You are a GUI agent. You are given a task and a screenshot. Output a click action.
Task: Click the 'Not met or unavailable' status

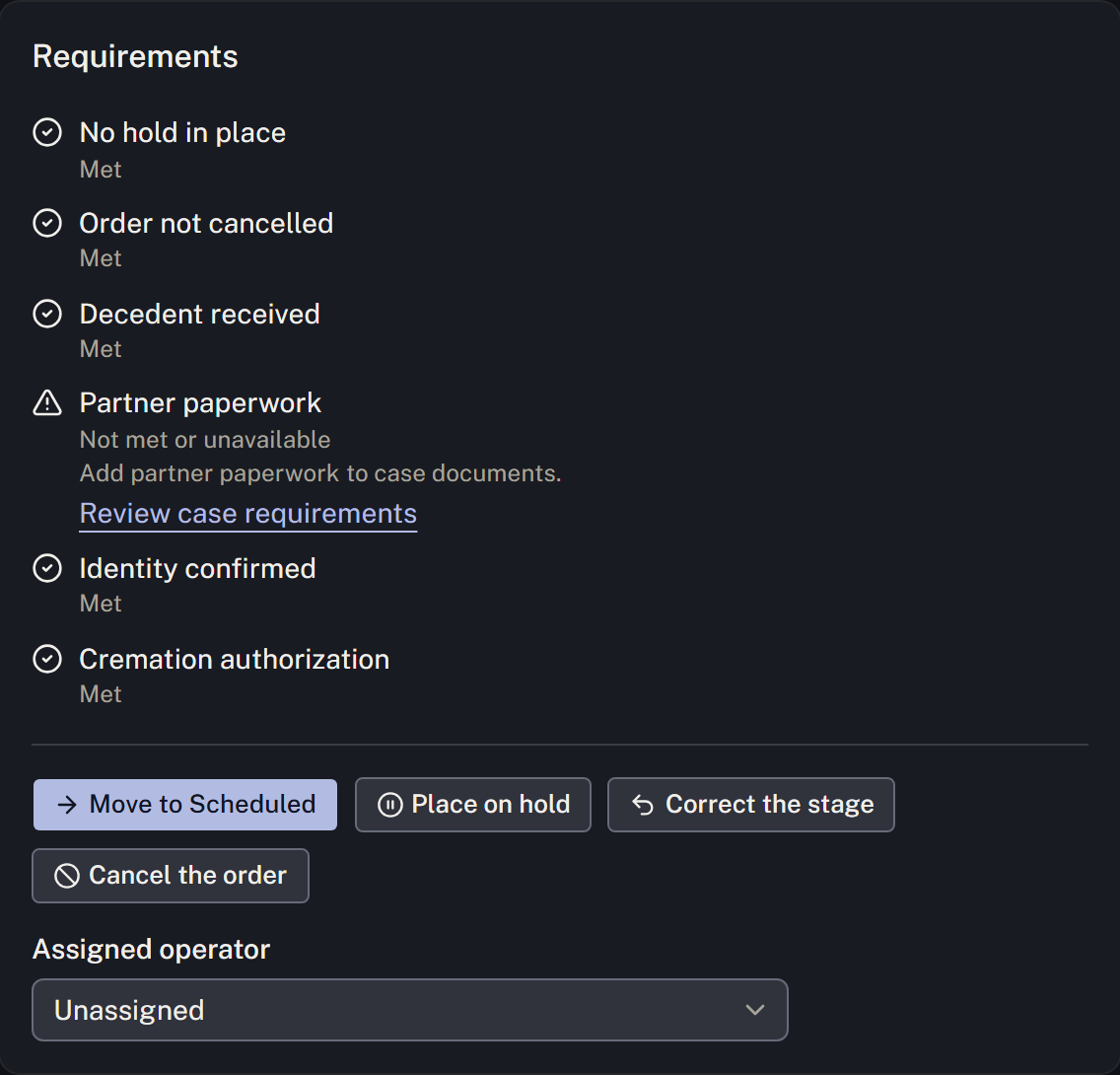[x=205, y=439]
